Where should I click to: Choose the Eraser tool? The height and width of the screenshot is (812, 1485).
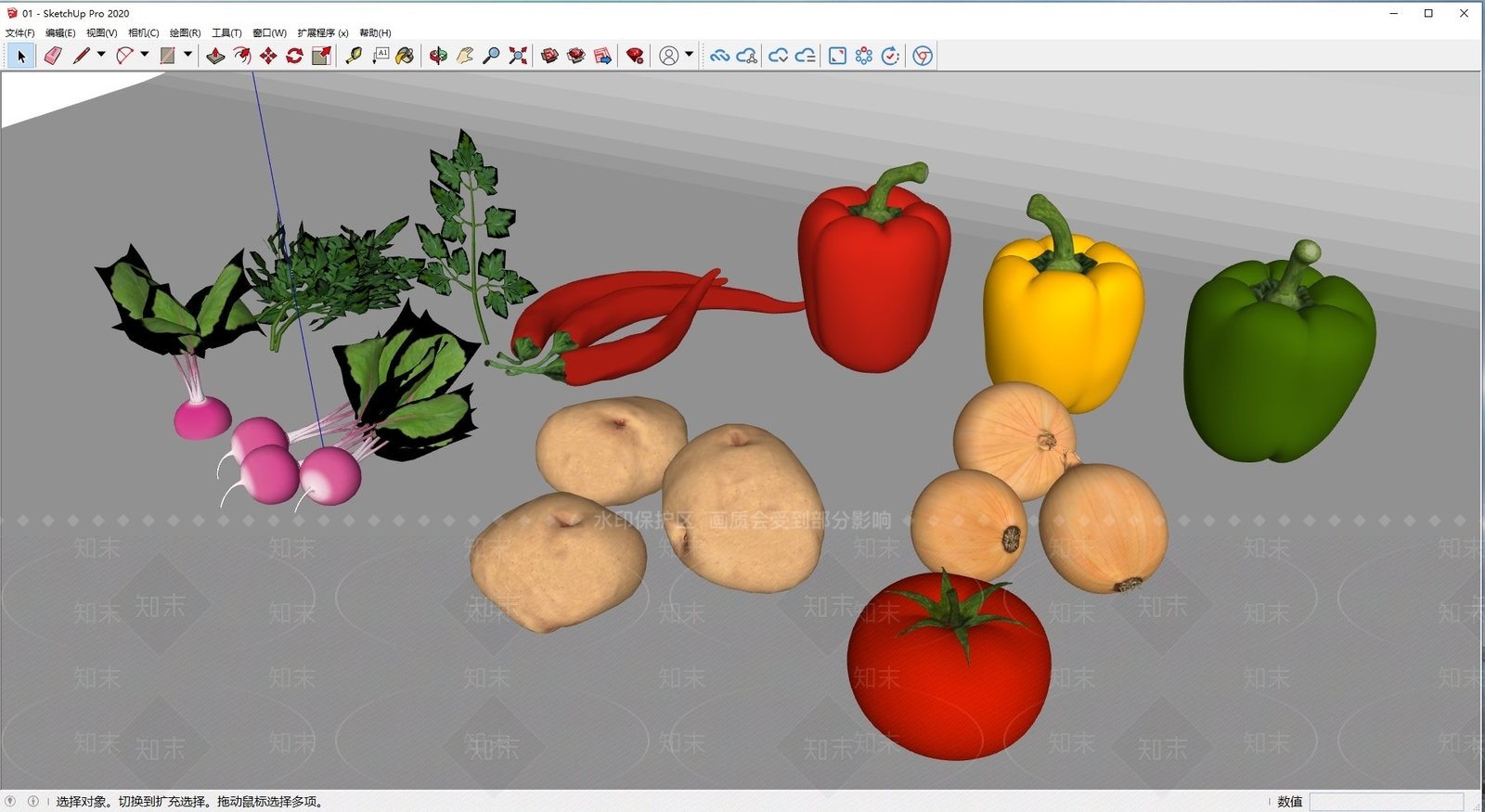click(x=53, y=57)
